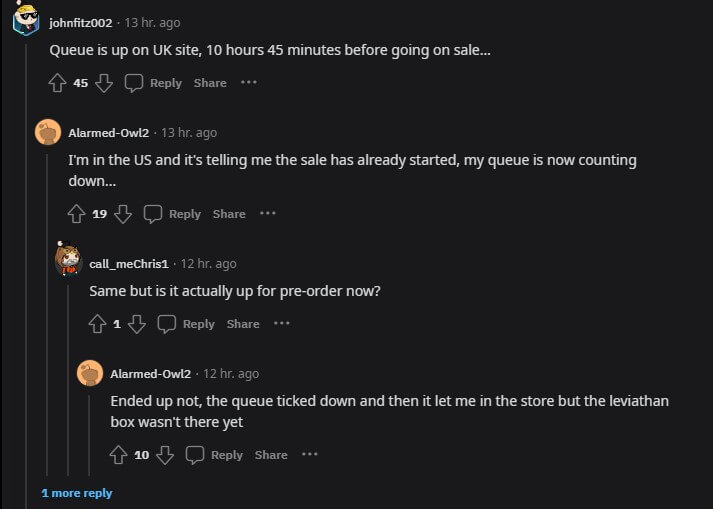Upvote Alarmed-Owl2's comment with 19 points
This screenshot has width=713, height=509.
[x=76, y=214]
